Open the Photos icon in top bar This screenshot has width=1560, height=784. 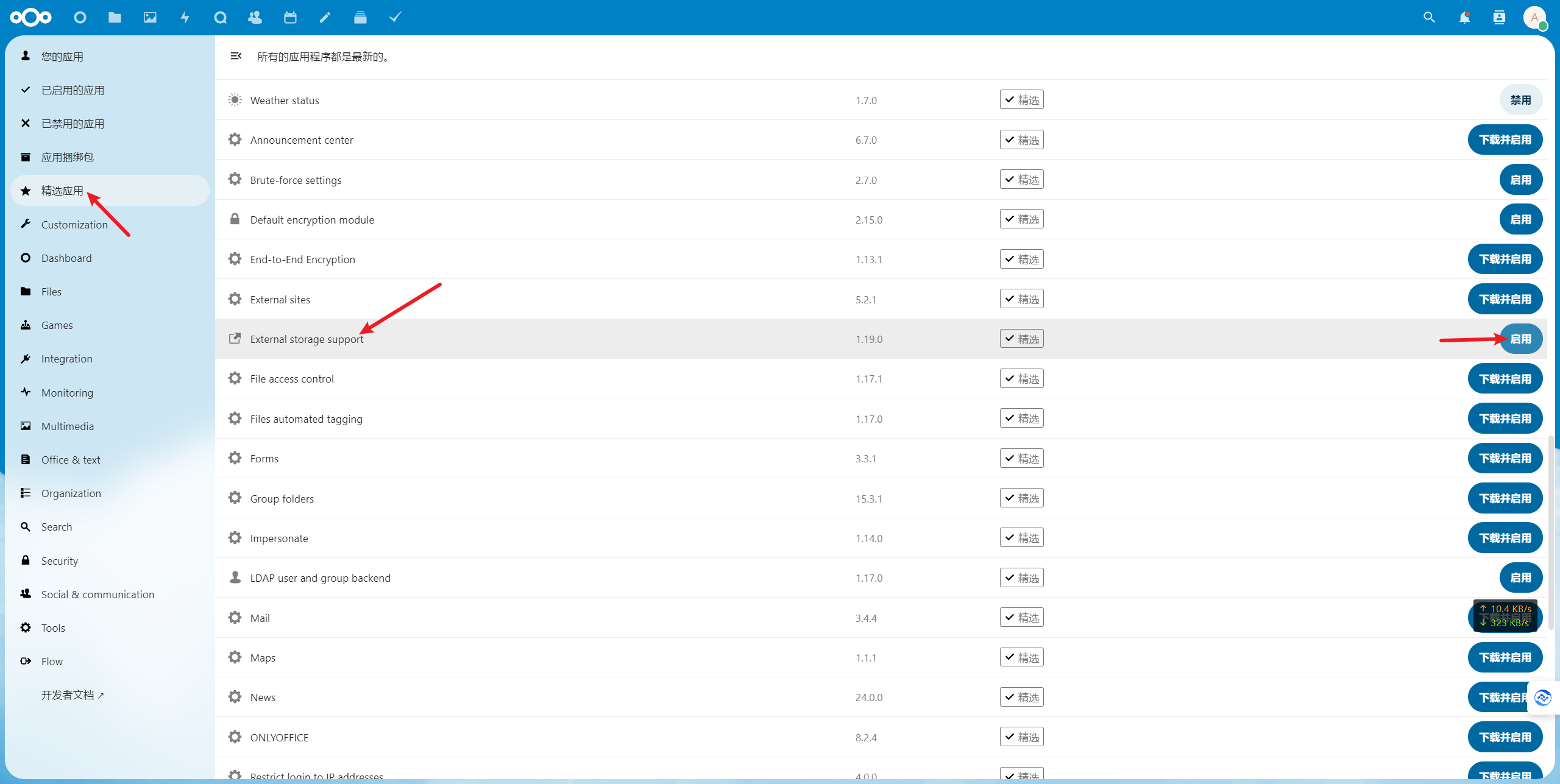tap(150, 18)
